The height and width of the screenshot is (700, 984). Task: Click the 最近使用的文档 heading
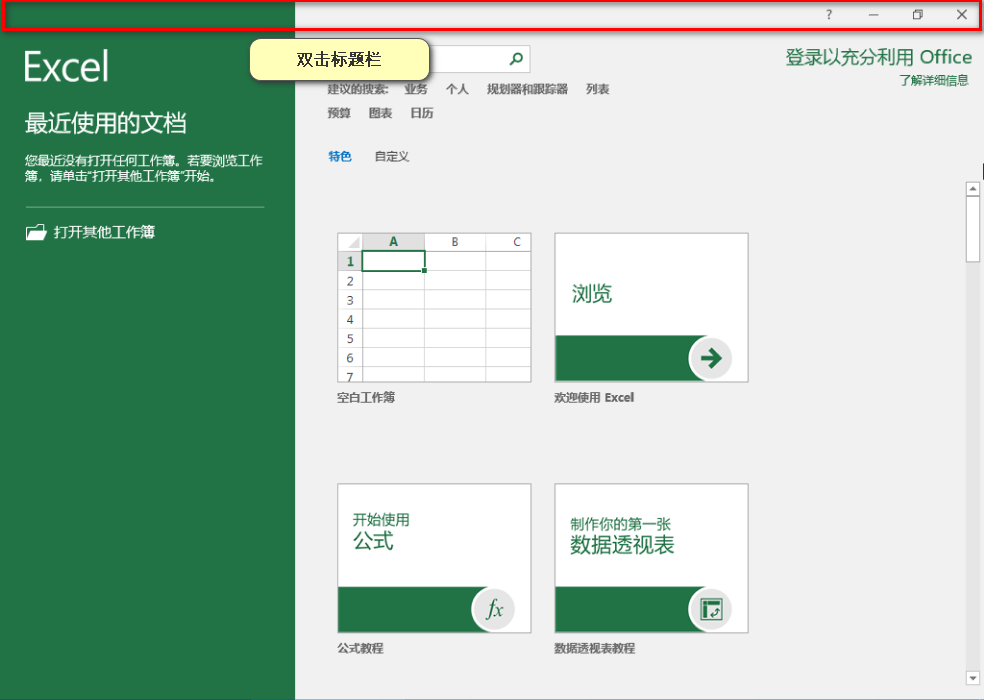(x=105, y=123)
